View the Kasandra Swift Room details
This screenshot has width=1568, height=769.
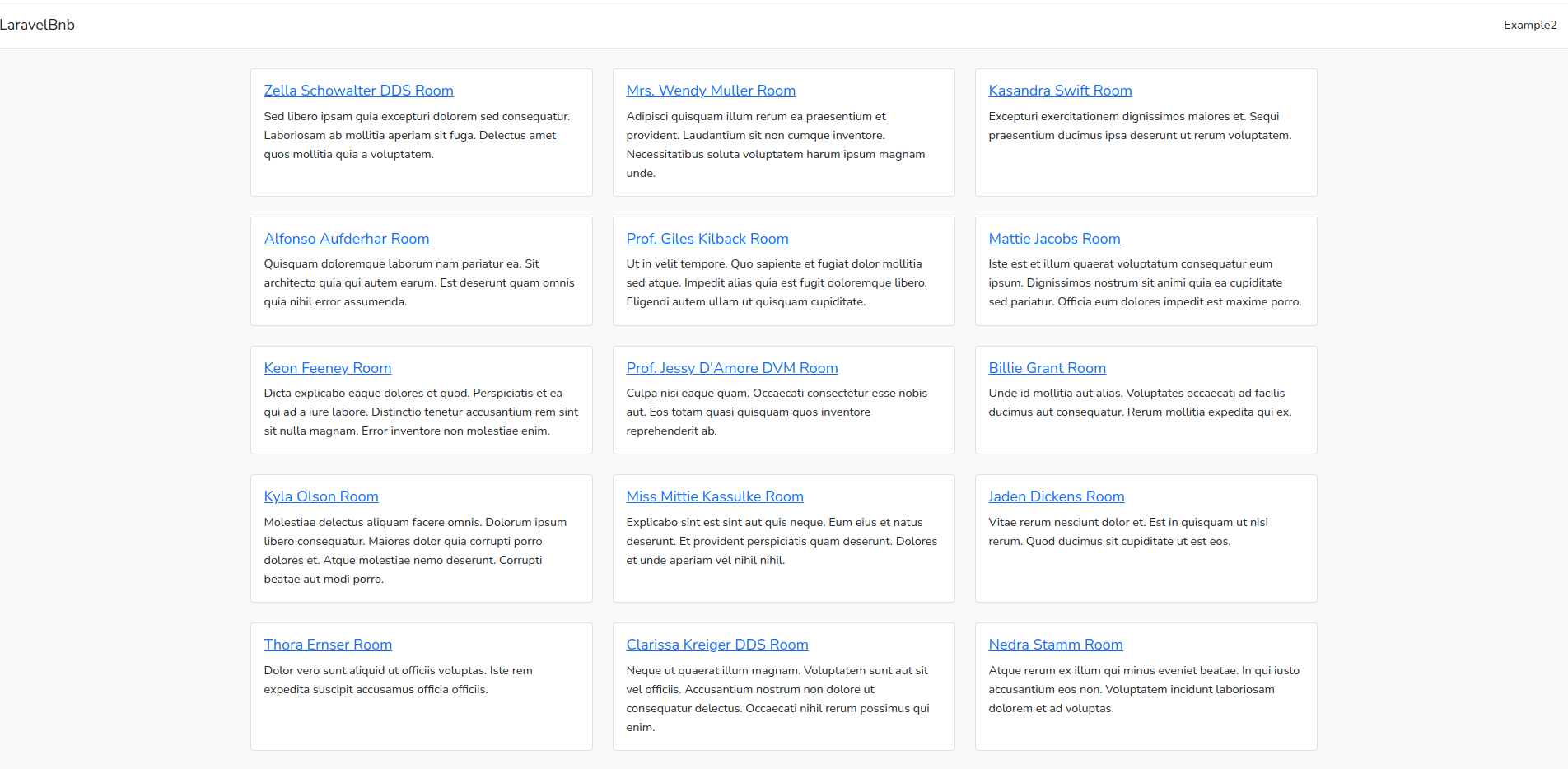coord(1060,91)
